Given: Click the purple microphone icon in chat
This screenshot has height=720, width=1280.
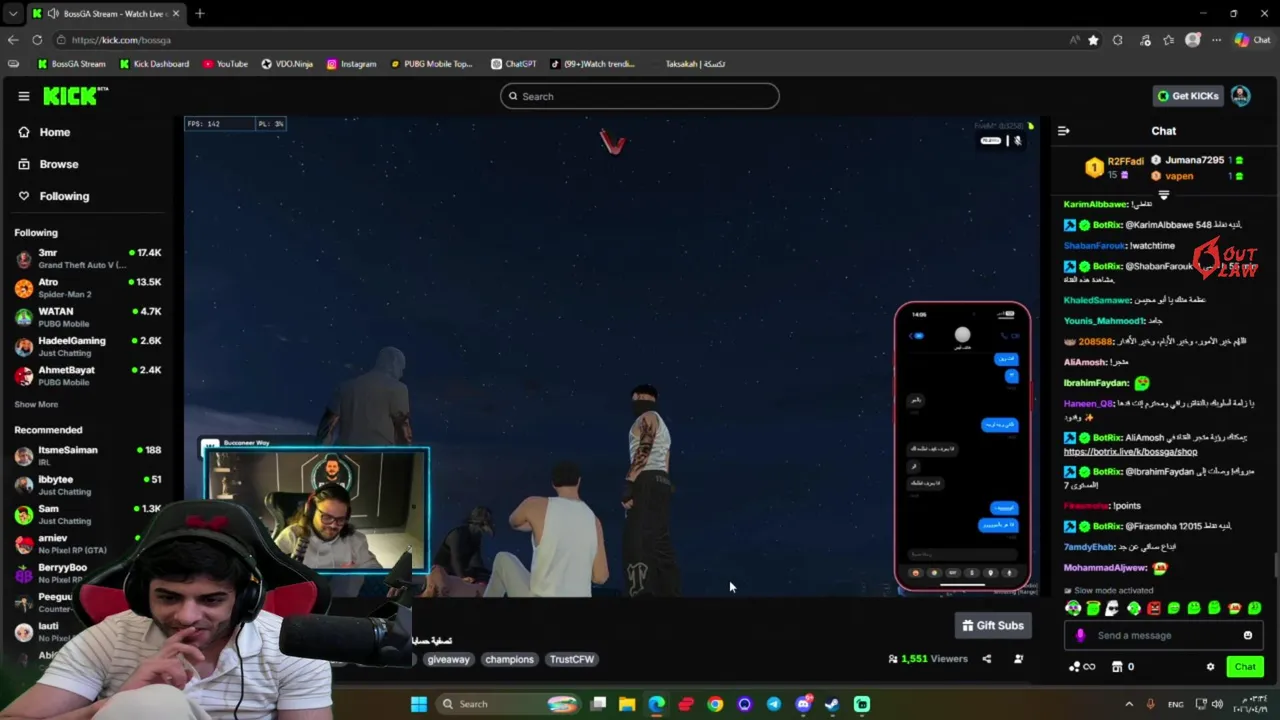Looking at the screenshot, I should [x=1080, y=635].
